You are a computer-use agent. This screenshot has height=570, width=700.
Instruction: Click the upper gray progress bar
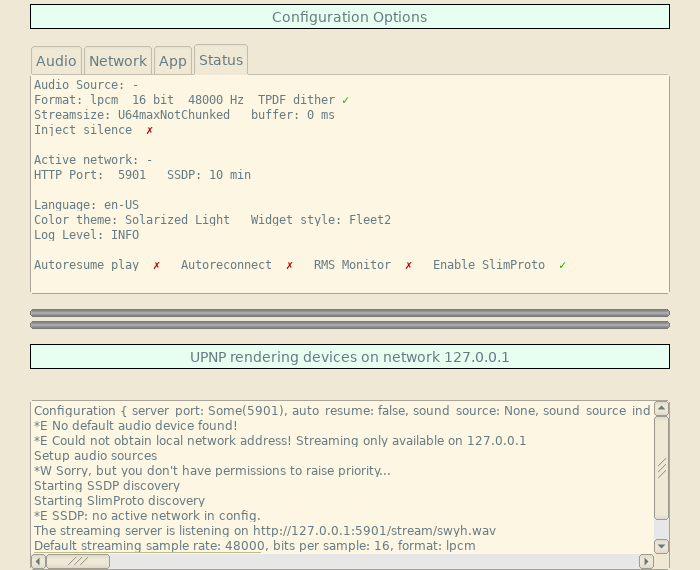coord(350,313)
